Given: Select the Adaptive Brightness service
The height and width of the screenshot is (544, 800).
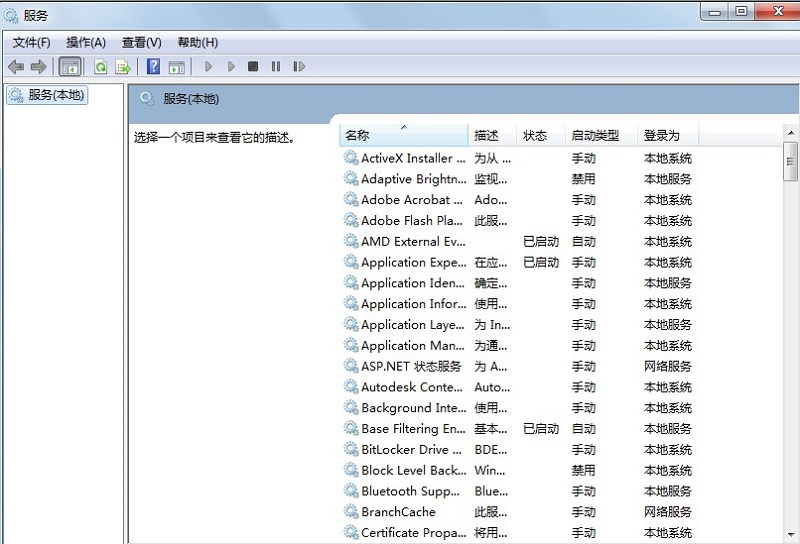Looking at the screenshot, I should [518, 179].
